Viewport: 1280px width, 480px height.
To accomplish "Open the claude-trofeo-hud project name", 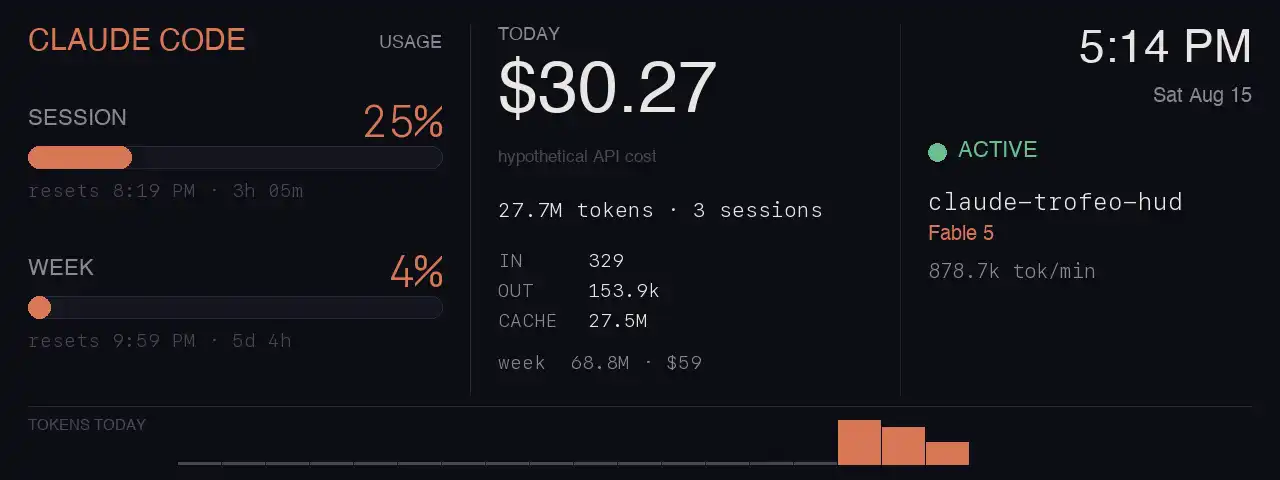I will (x=1055, y=202).
